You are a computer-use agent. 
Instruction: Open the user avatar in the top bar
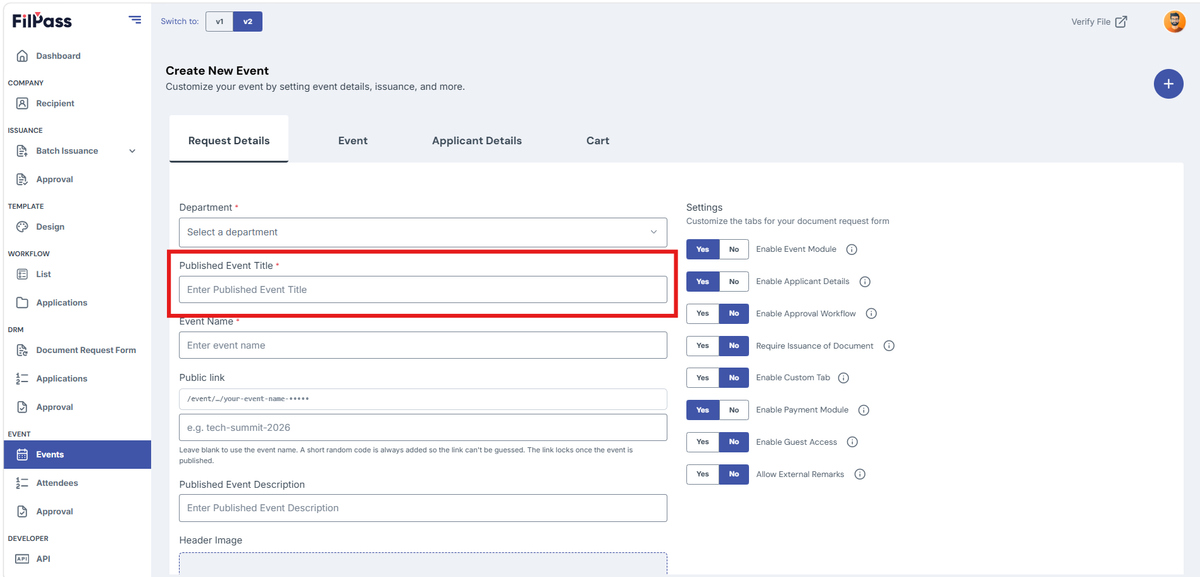coord(1175,21)
